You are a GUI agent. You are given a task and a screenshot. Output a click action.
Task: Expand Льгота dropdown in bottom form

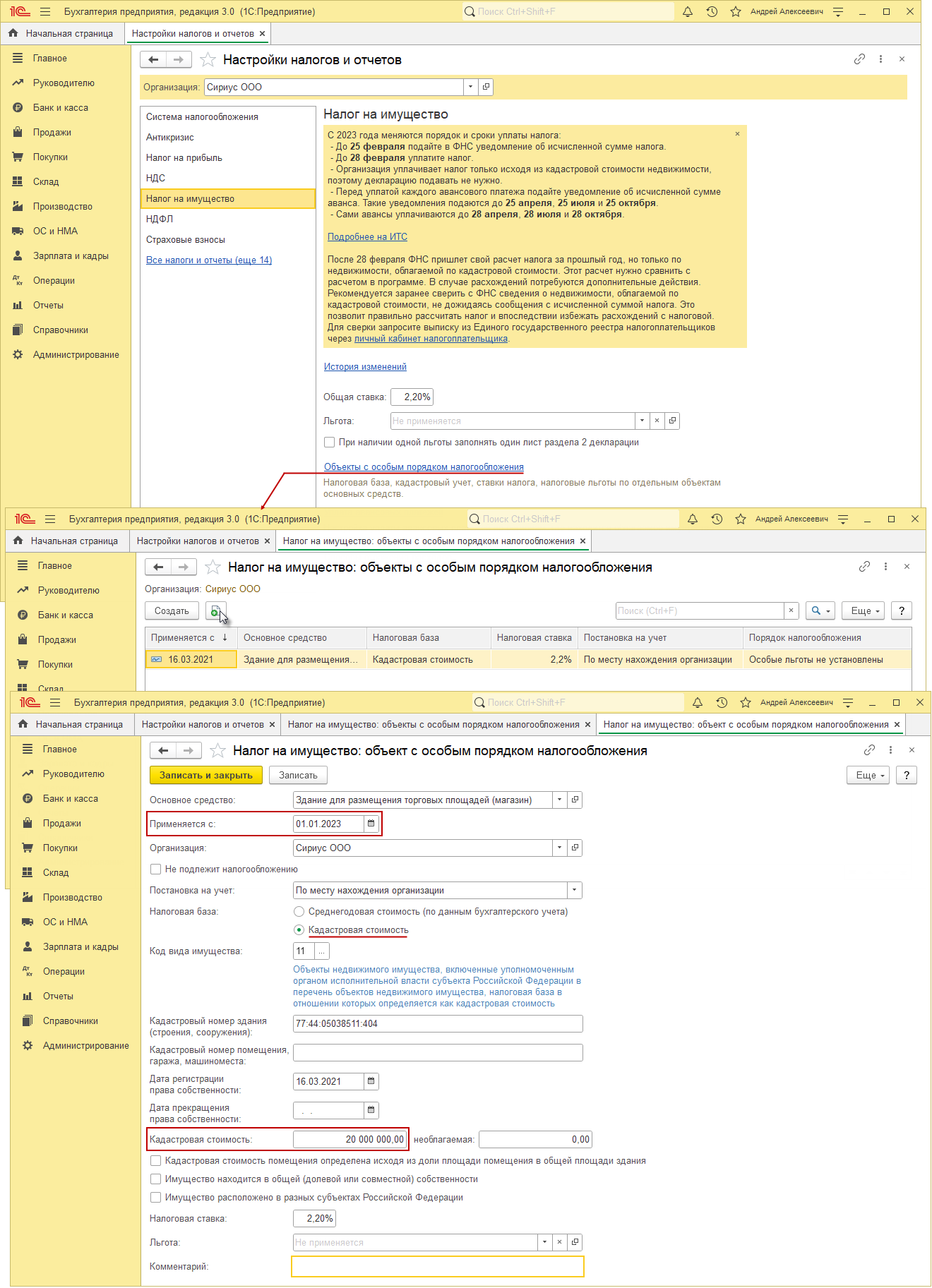pos(544,1242)
